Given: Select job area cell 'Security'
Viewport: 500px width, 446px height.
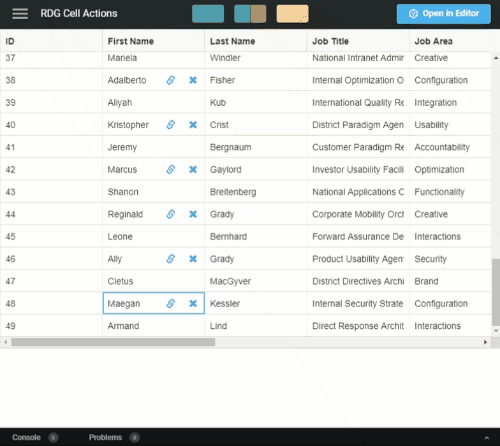Looking at the screenshot, I should tap(450, 259).
